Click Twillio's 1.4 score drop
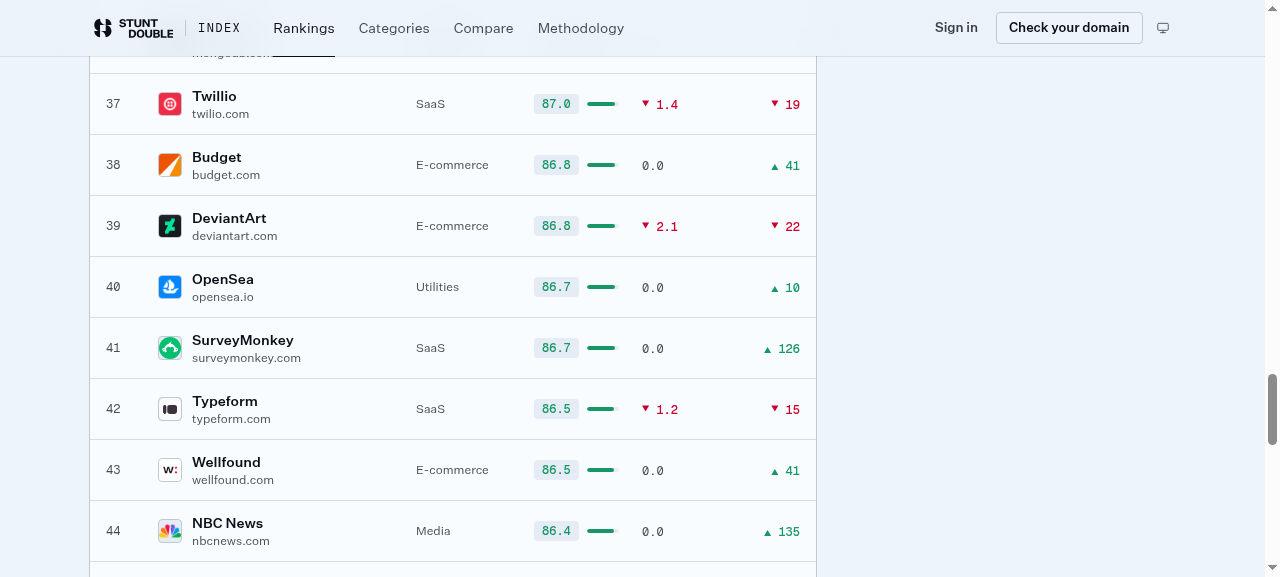Image resolution: width=1280 pixels, height=577 pixels. click(660, 104)
